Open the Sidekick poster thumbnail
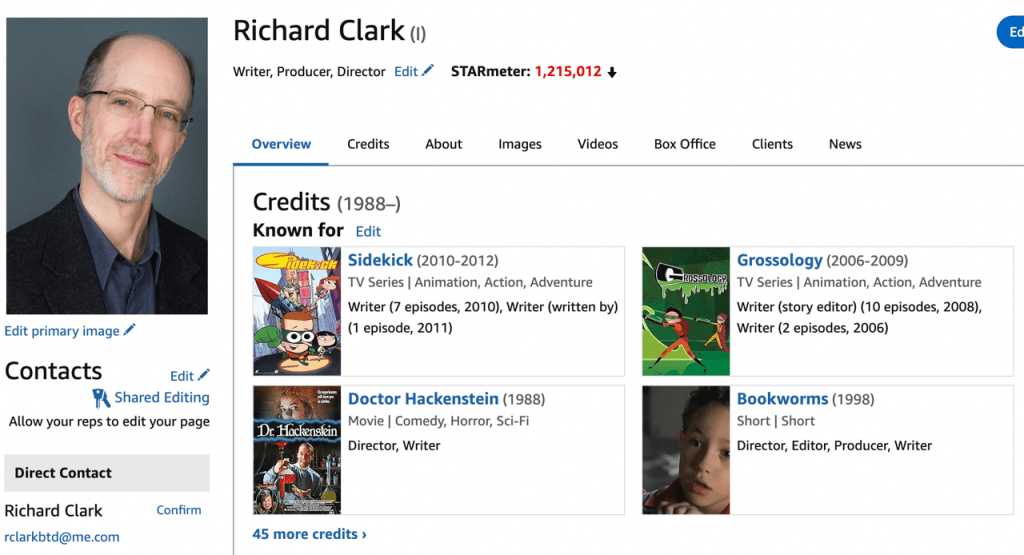The image size is (1024, 555). pyautogui.click(x=297, y=311)
